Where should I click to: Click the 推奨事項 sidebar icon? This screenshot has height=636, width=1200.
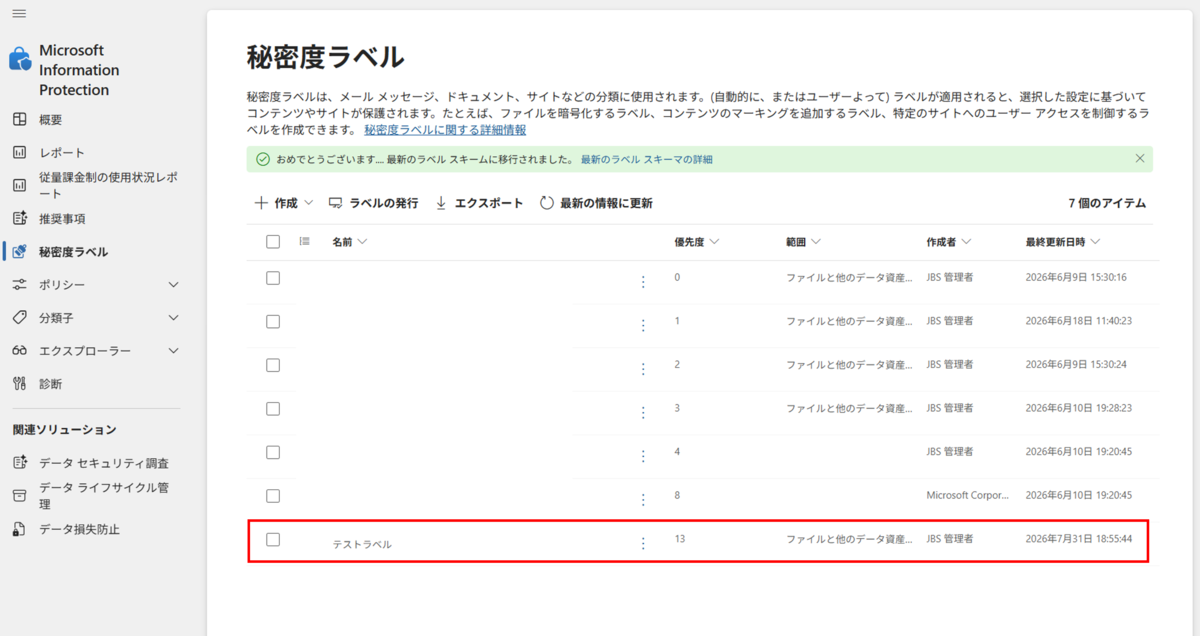click(19, 218)
